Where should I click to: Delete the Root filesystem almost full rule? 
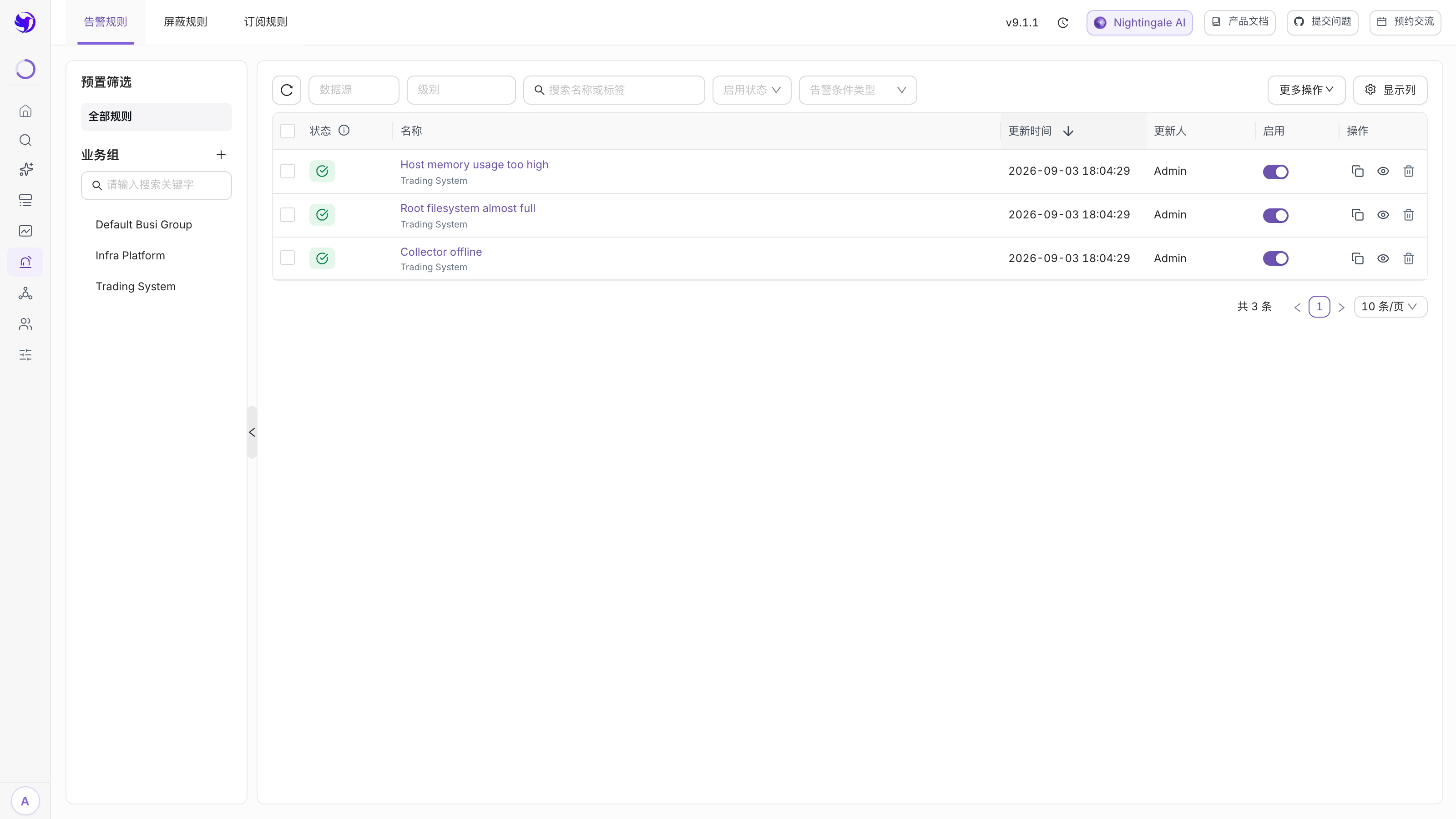[1409, 215]
